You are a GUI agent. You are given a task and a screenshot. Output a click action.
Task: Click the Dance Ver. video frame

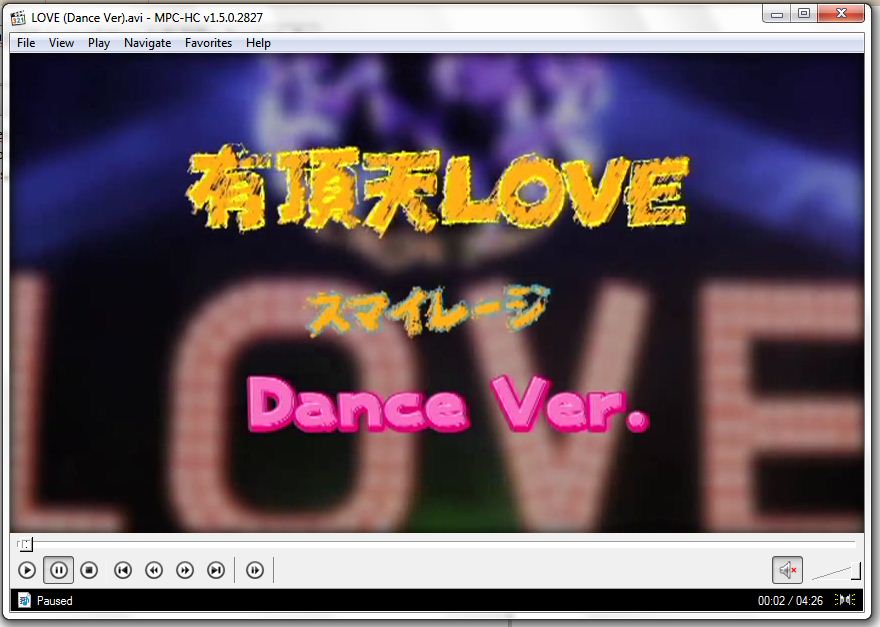(437, 292)
